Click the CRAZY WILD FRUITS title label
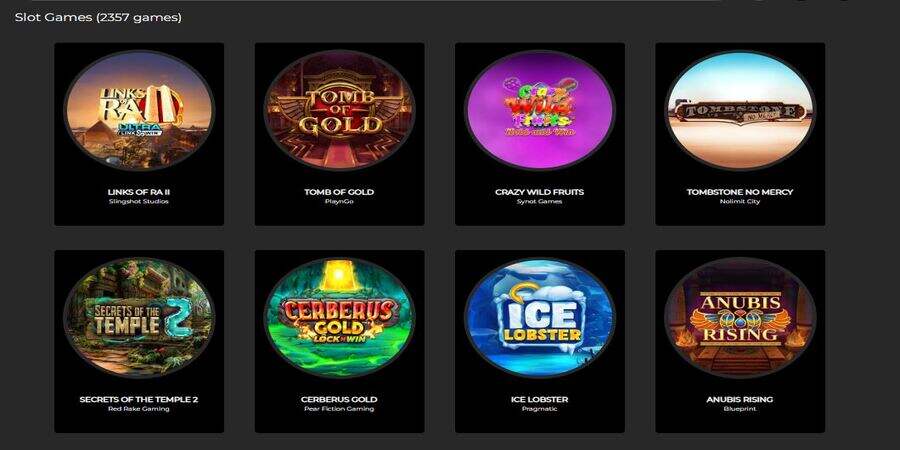The height and width of the screenshot is (450, 900). 540,192
